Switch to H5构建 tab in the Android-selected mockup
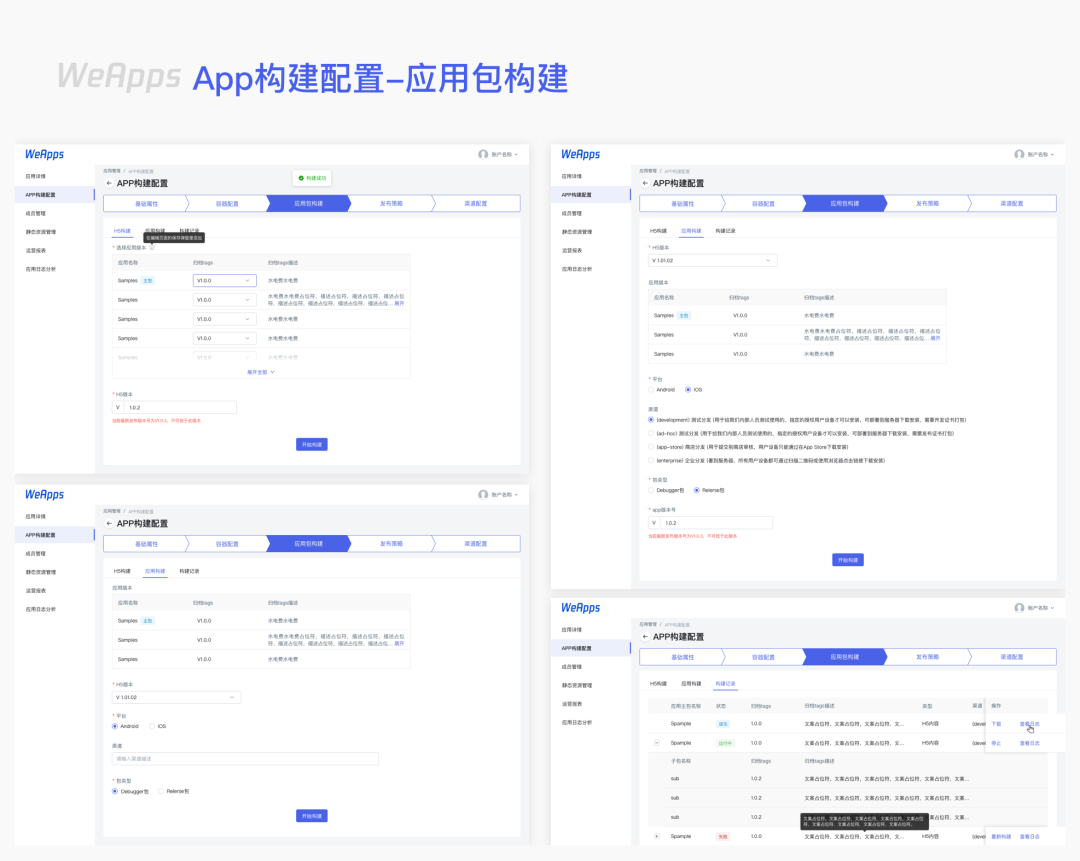 (122, 571)
